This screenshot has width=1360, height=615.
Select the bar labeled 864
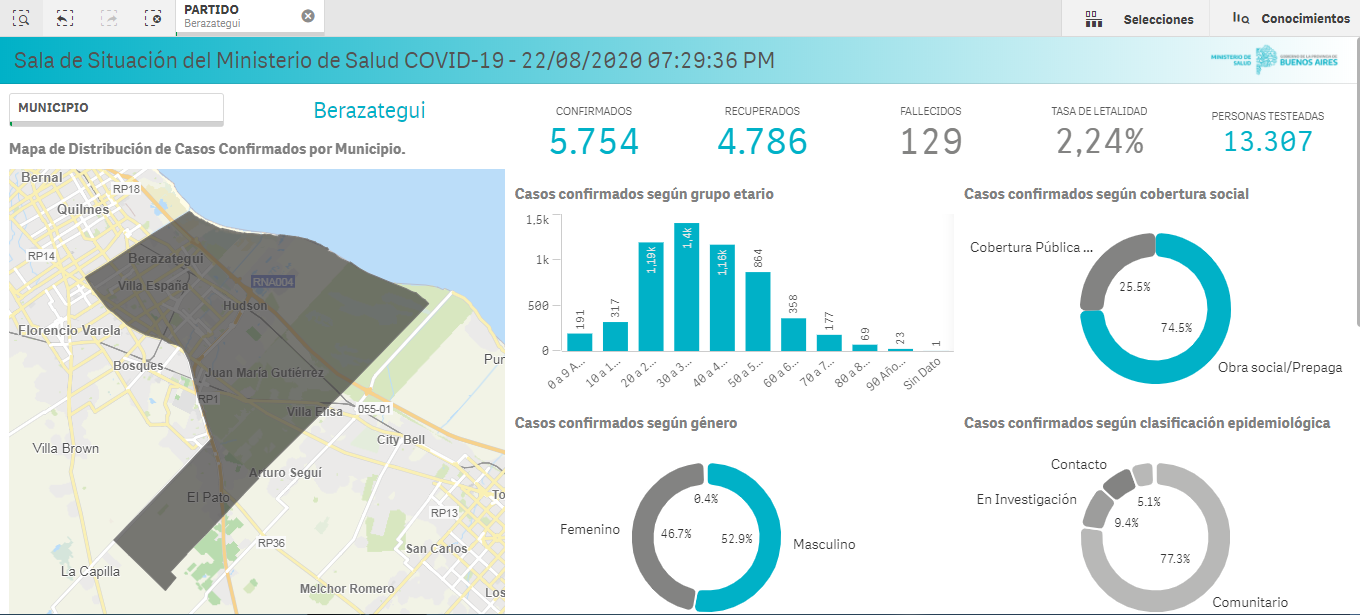pos(758,311)
